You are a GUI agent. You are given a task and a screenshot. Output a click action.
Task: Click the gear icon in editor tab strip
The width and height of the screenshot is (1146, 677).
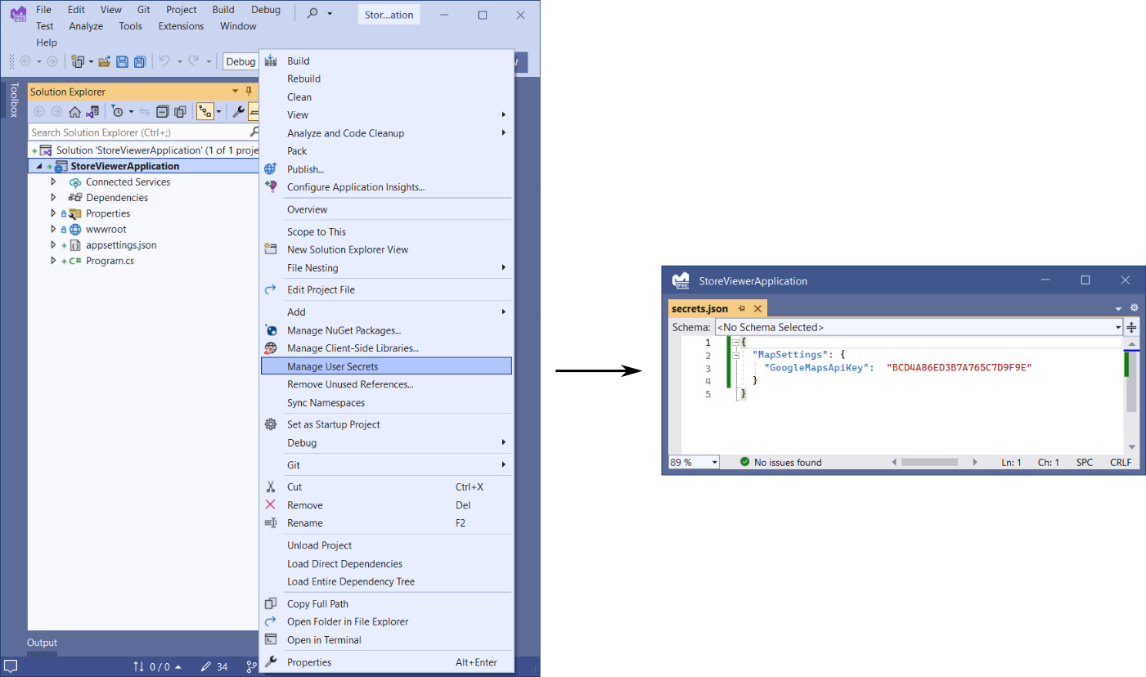click(x=1134, y=308)
